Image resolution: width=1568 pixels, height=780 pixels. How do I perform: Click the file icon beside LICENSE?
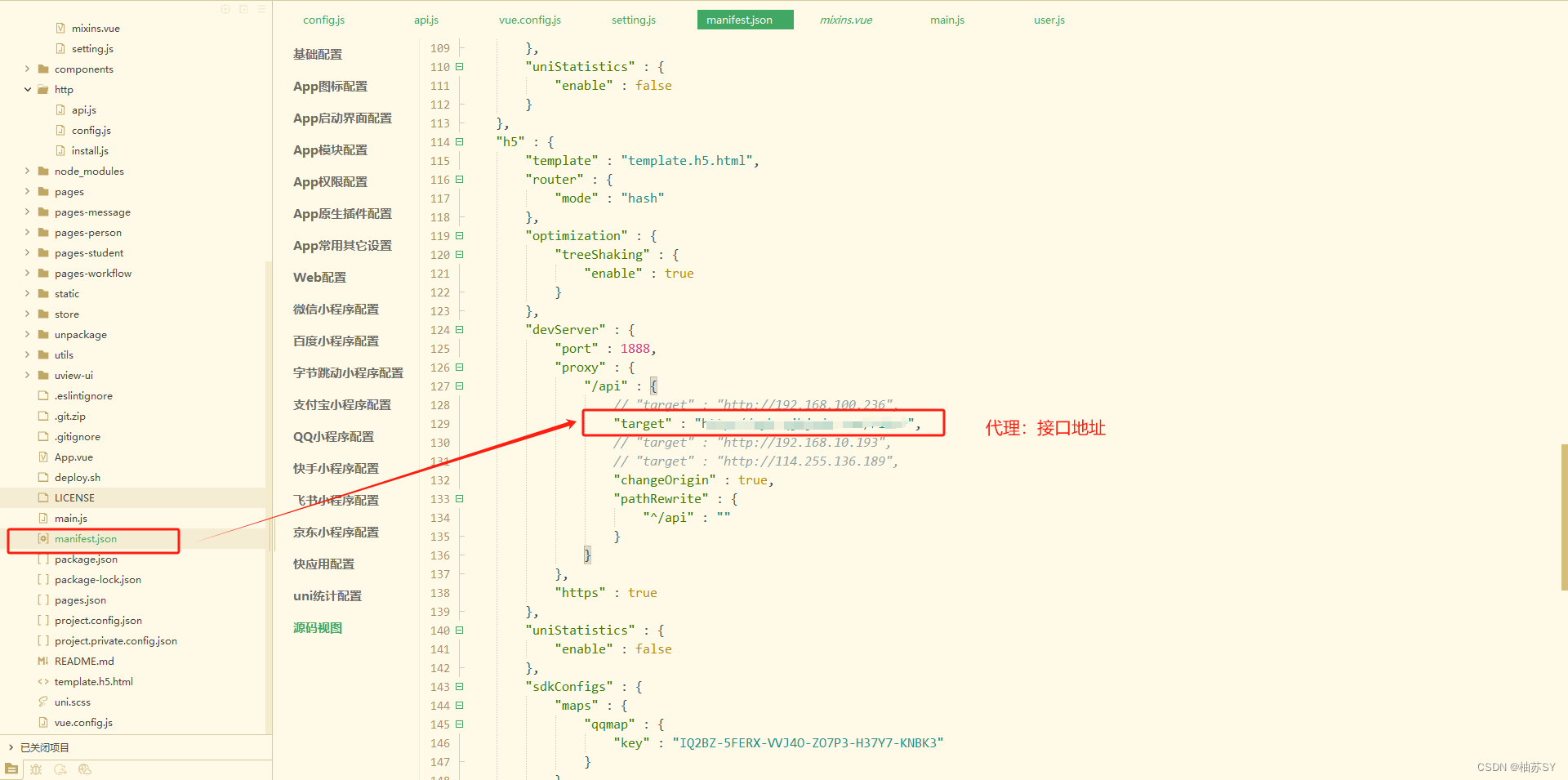coord(43,497)
